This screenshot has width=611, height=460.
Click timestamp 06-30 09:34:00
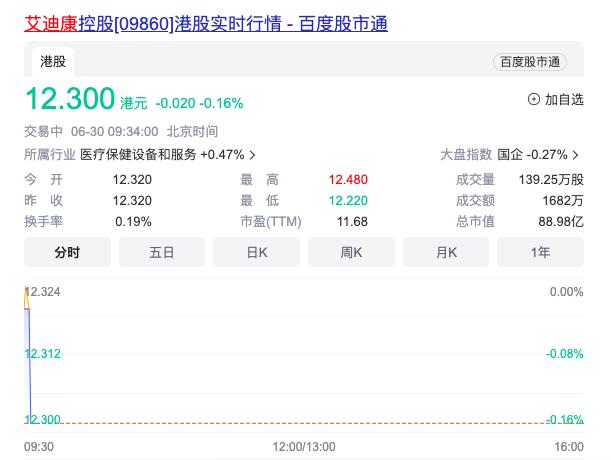[x=115, y=131]
